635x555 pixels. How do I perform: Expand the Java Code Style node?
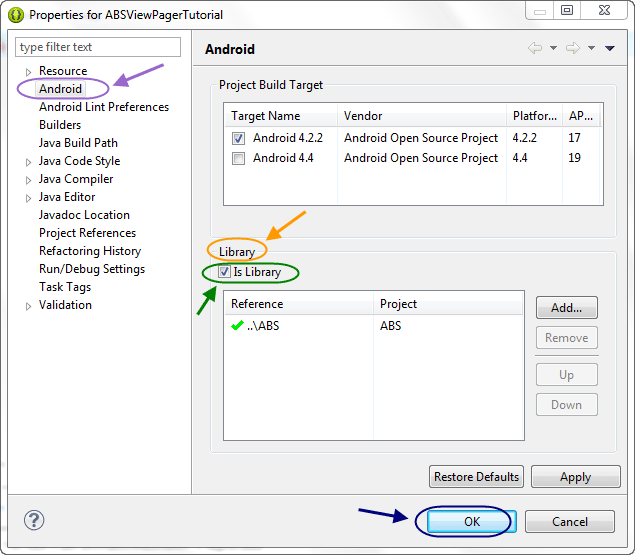coord(28,162)
